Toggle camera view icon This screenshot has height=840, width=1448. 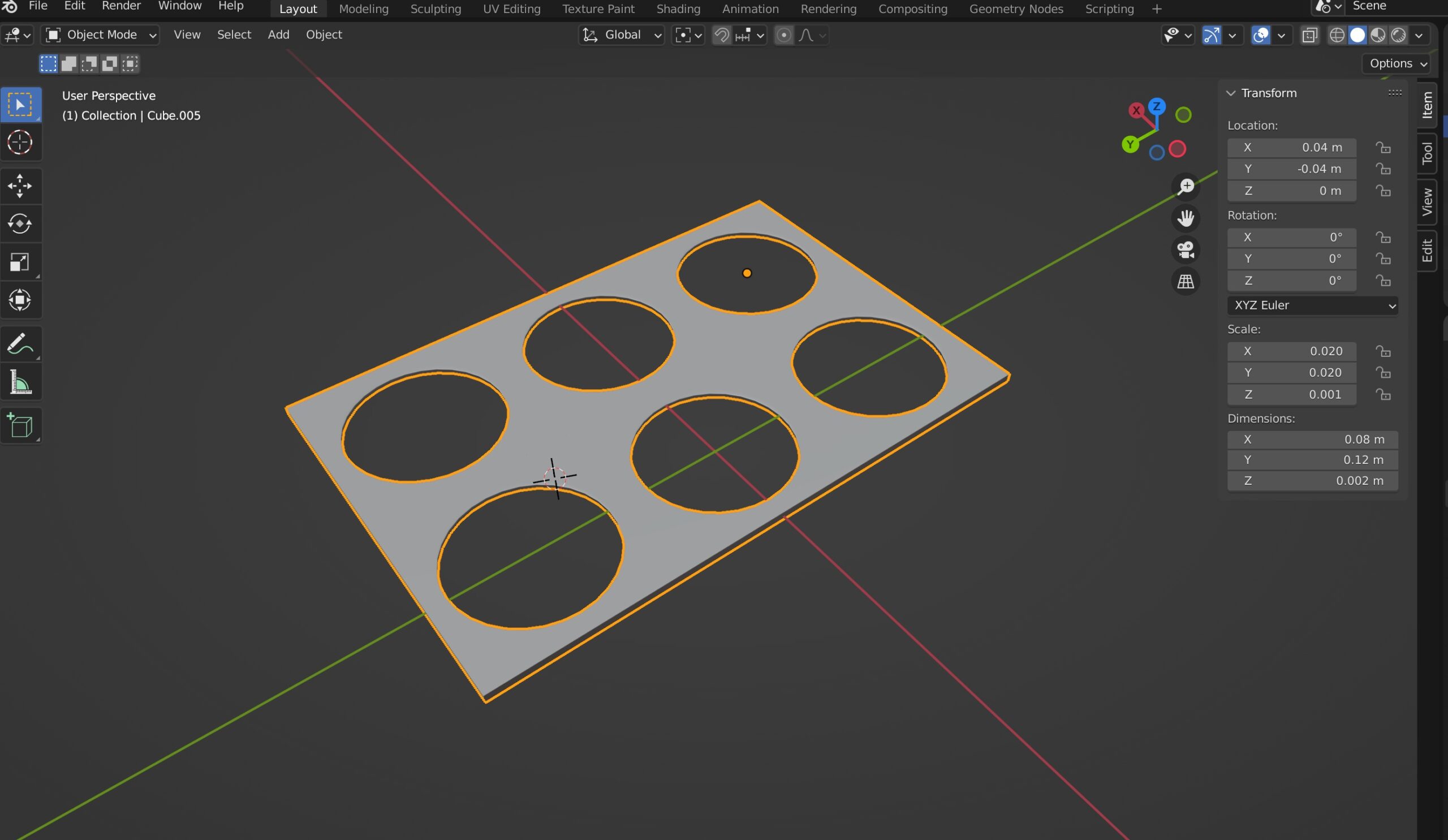(x=1186, y=249)
